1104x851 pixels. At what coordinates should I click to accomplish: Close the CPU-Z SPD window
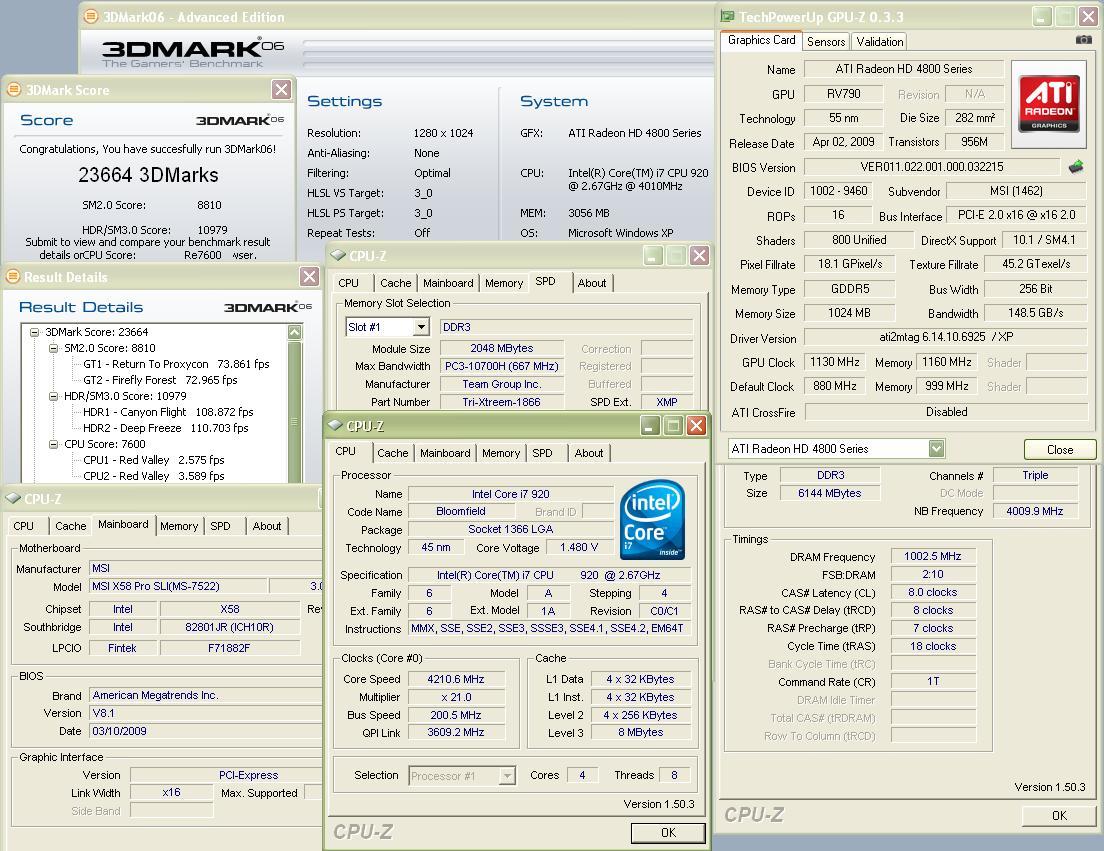point(699,256)
